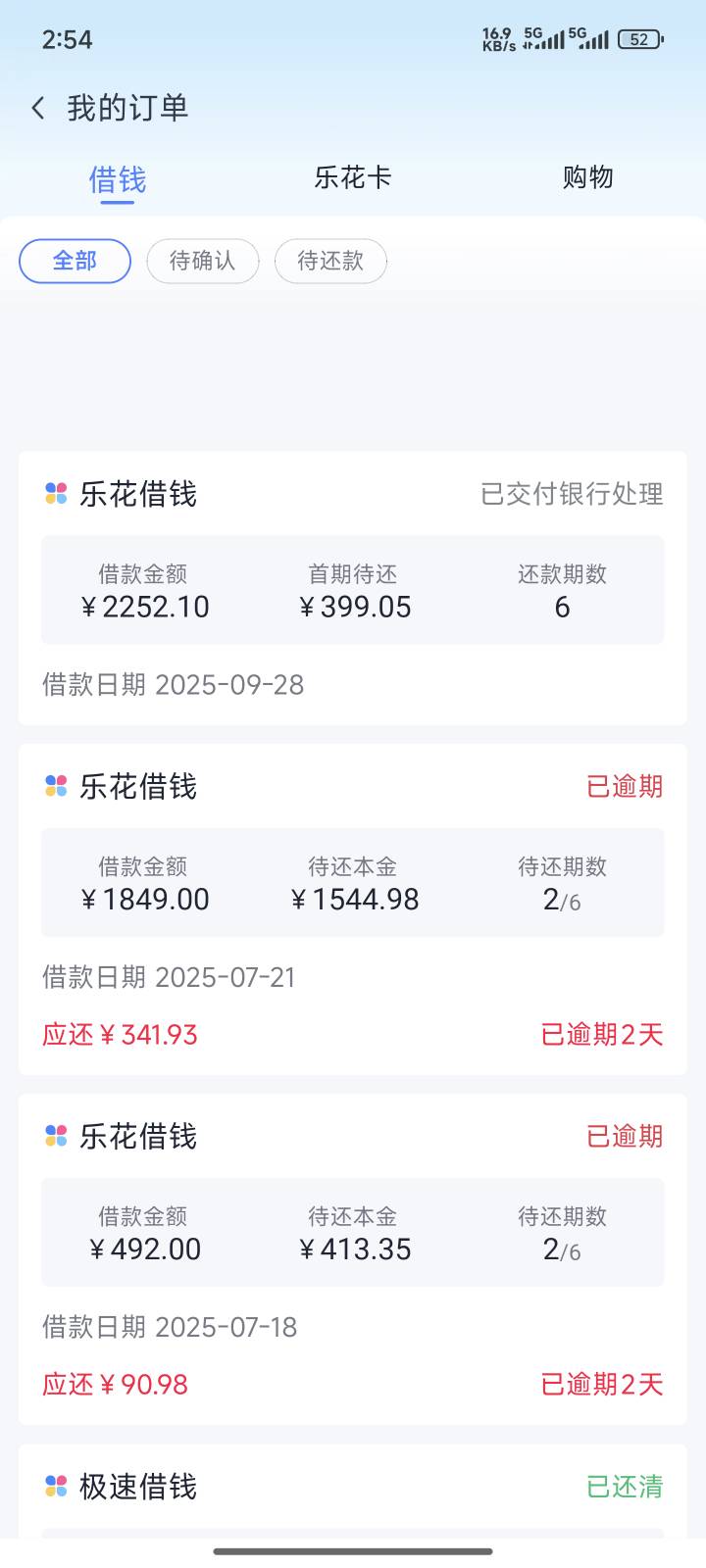Screen dimensions: 706x1568
Task: Tap the bottom home gesture bar
Action: coord(353,1551)
